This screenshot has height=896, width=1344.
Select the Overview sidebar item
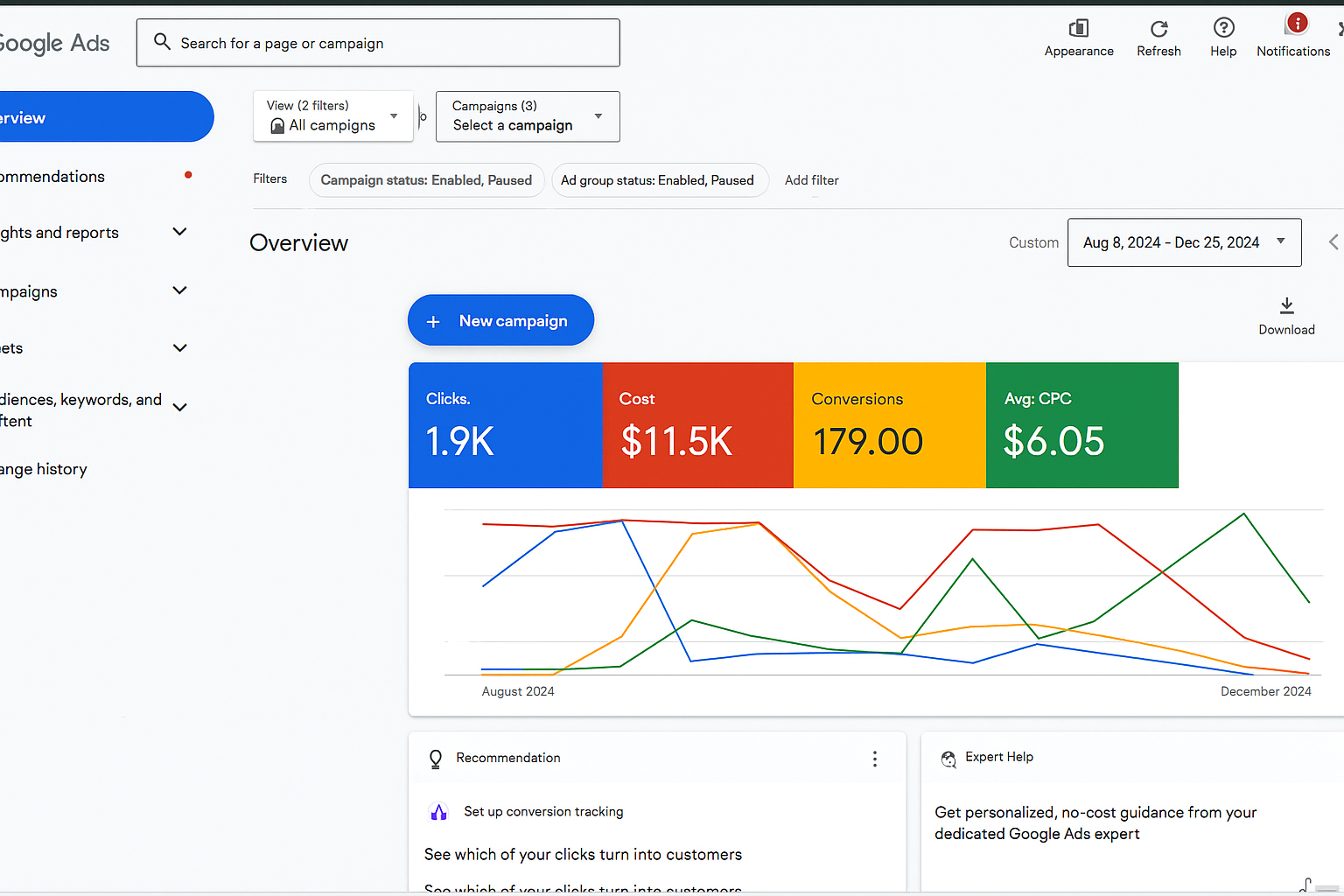(x=105, y=117)
